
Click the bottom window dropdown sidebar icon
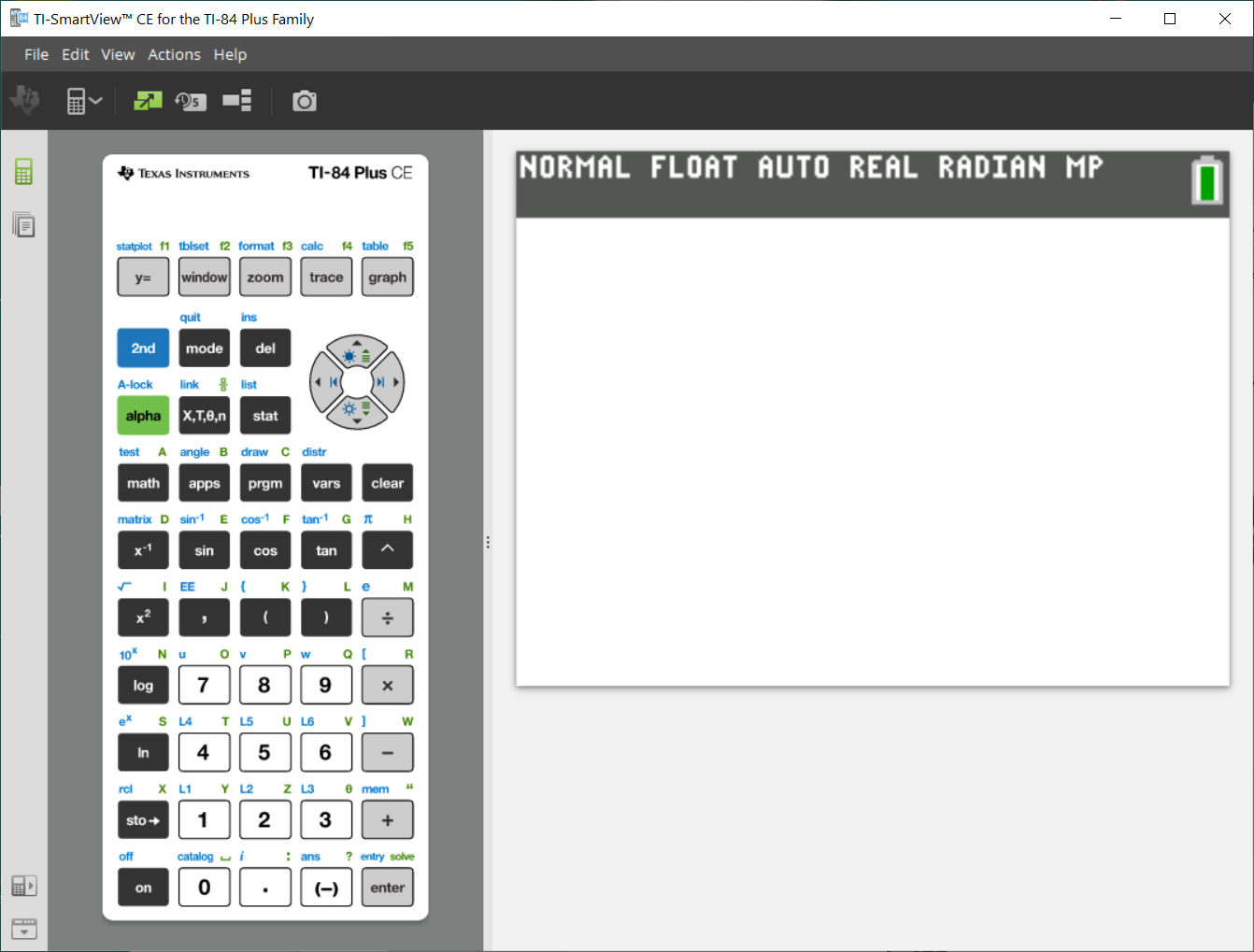23,929
